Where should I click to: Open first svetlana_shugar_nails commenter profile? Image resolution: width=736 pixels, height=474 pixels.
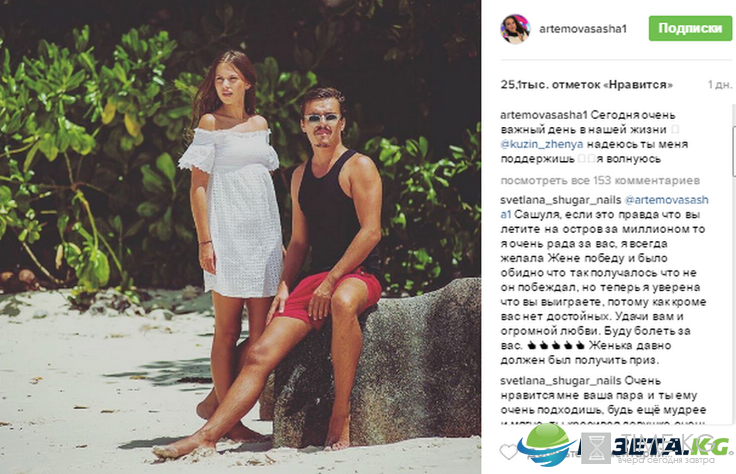(560, 200)
